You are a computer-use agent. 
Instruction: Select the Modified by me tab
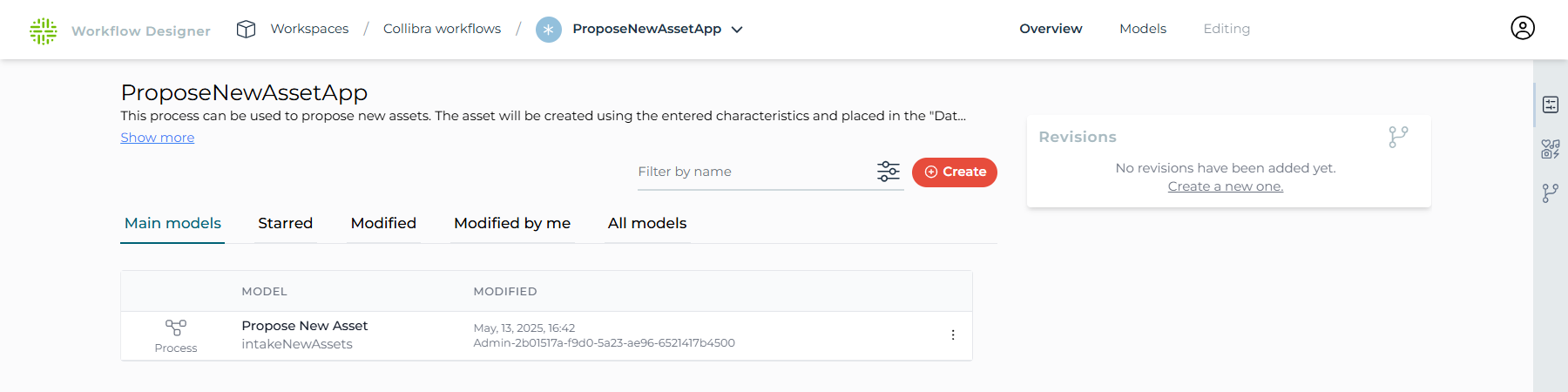(x=512, y=223)
